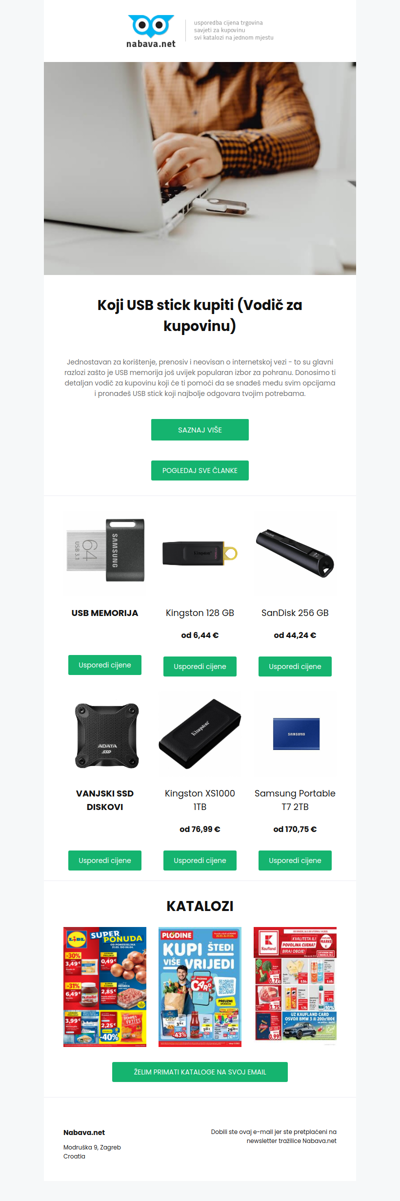Click the POGLEDAJ SVE ČLANKE button
This screenshot has height=1201, width=400.
coord(200,470)
